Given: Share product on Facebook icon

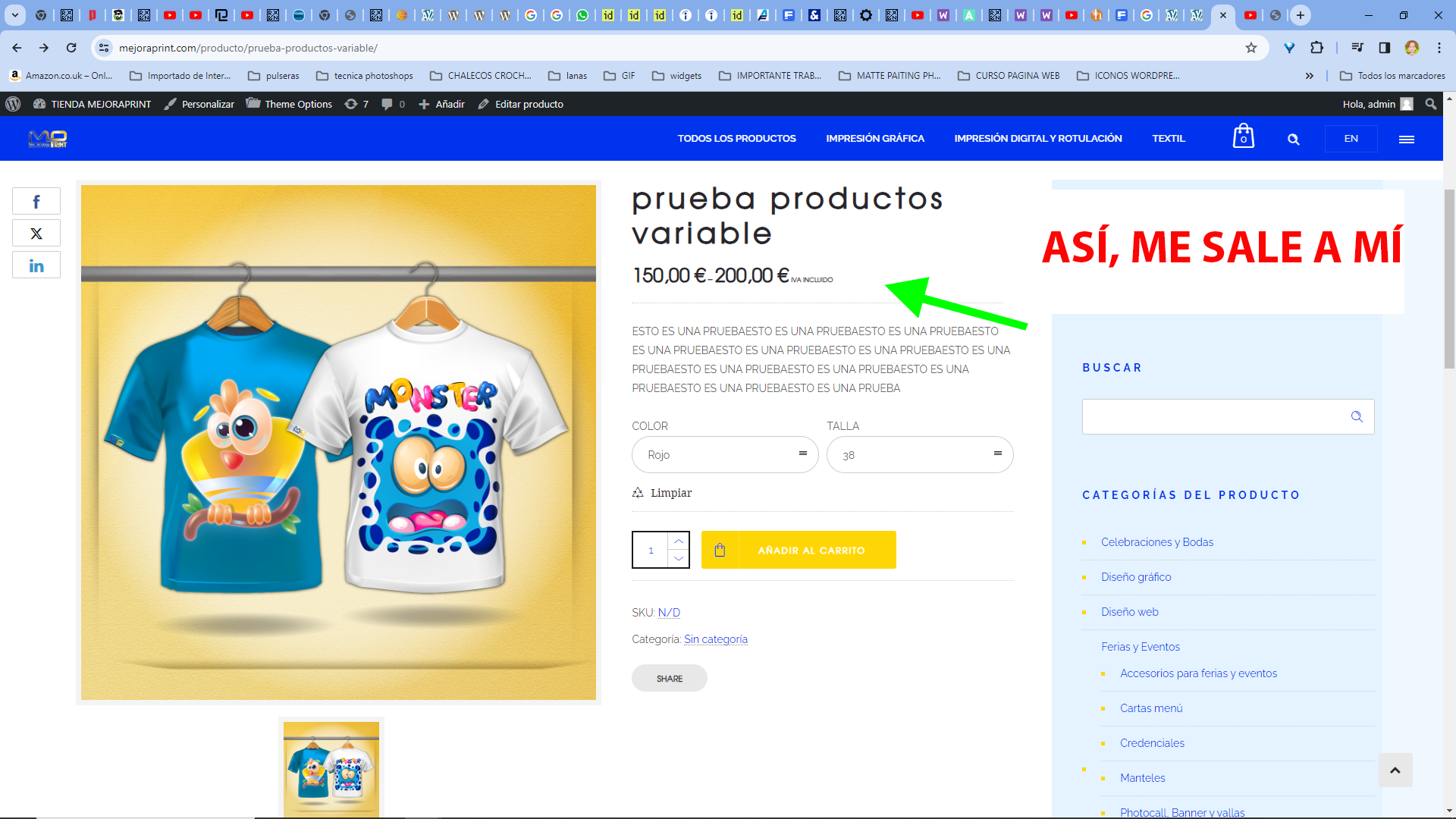Looking at the screenshot, I should pyautogui.click(x=36, y=202).
